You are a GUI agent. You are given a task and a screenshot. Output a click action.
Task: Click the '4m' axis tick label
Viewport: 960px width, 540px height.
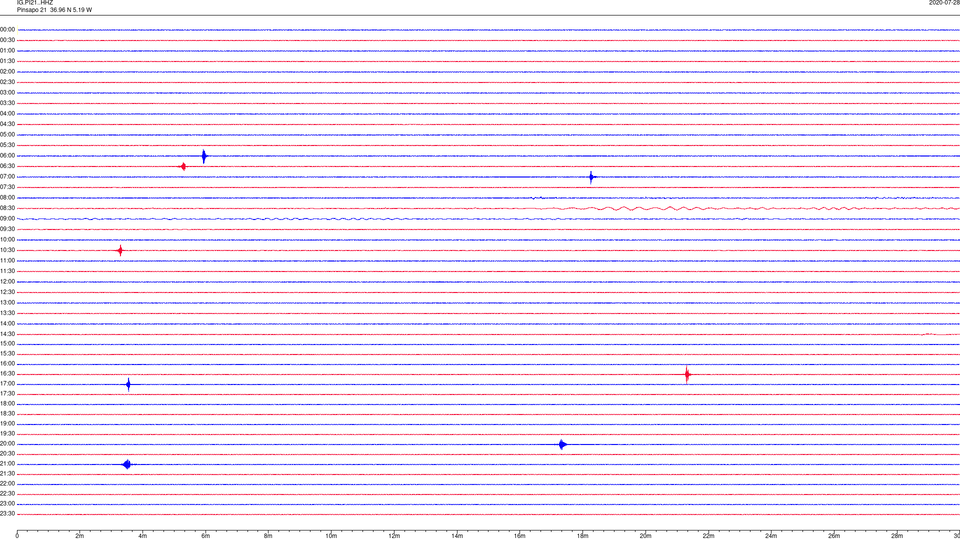click(143, 536)
